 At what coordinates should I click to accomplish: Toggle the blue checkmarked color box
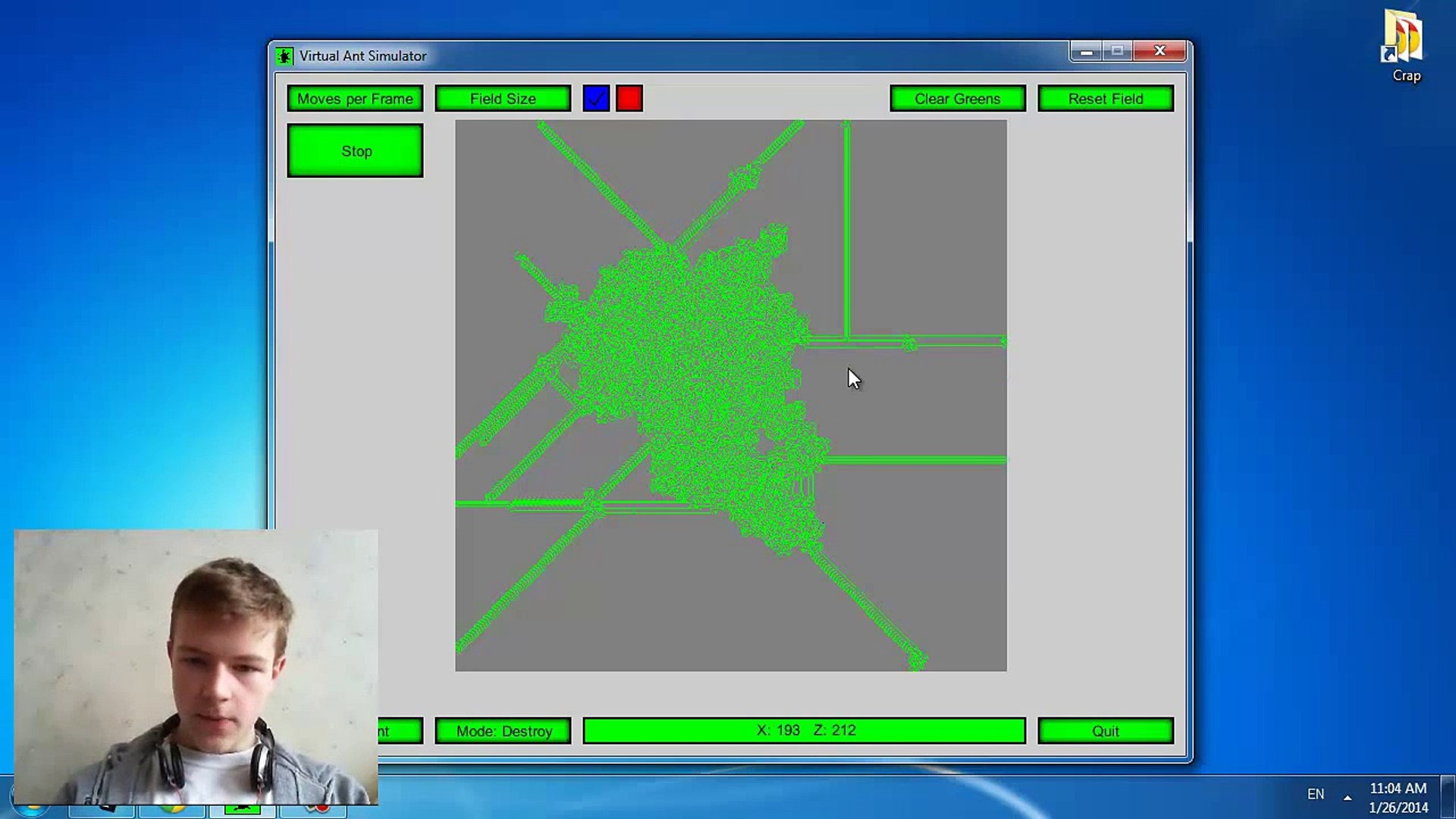click(596, 99)
